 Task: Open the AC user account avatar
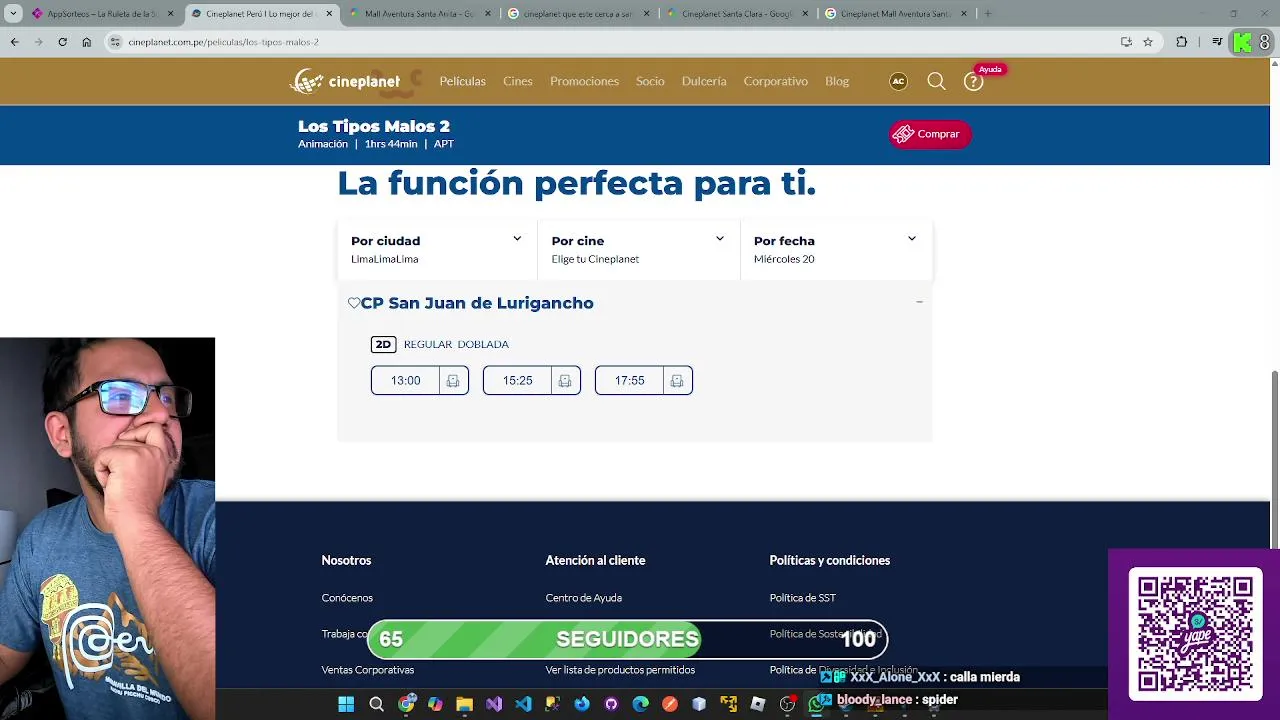[x=898, y=82]
